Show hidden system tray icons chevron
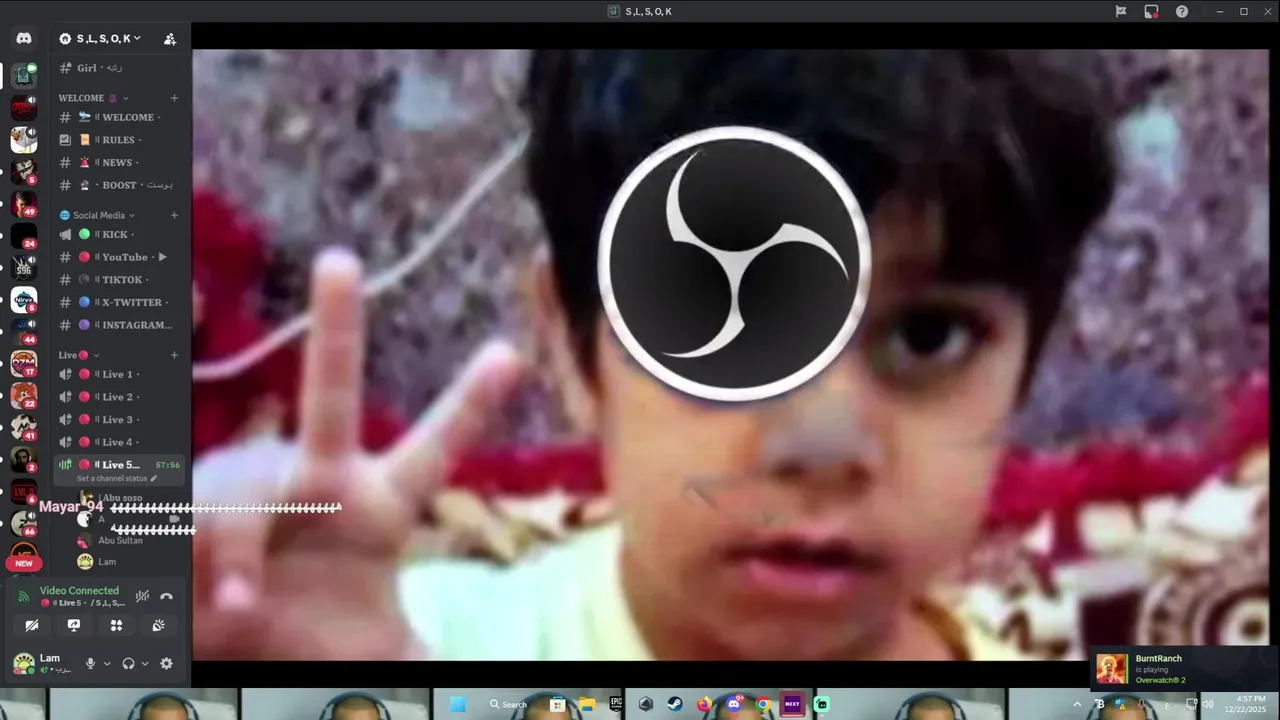 click(x=1077, y=704)
